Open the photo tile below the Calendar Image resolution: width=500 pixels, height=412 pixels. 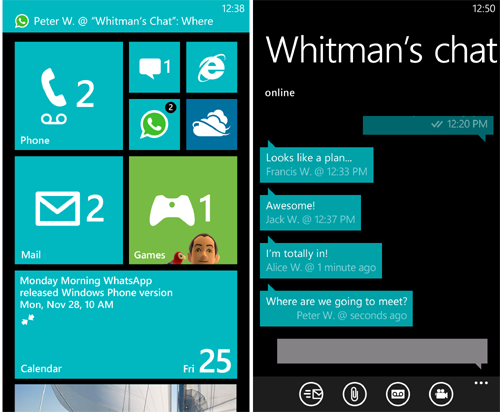point(126,398)
